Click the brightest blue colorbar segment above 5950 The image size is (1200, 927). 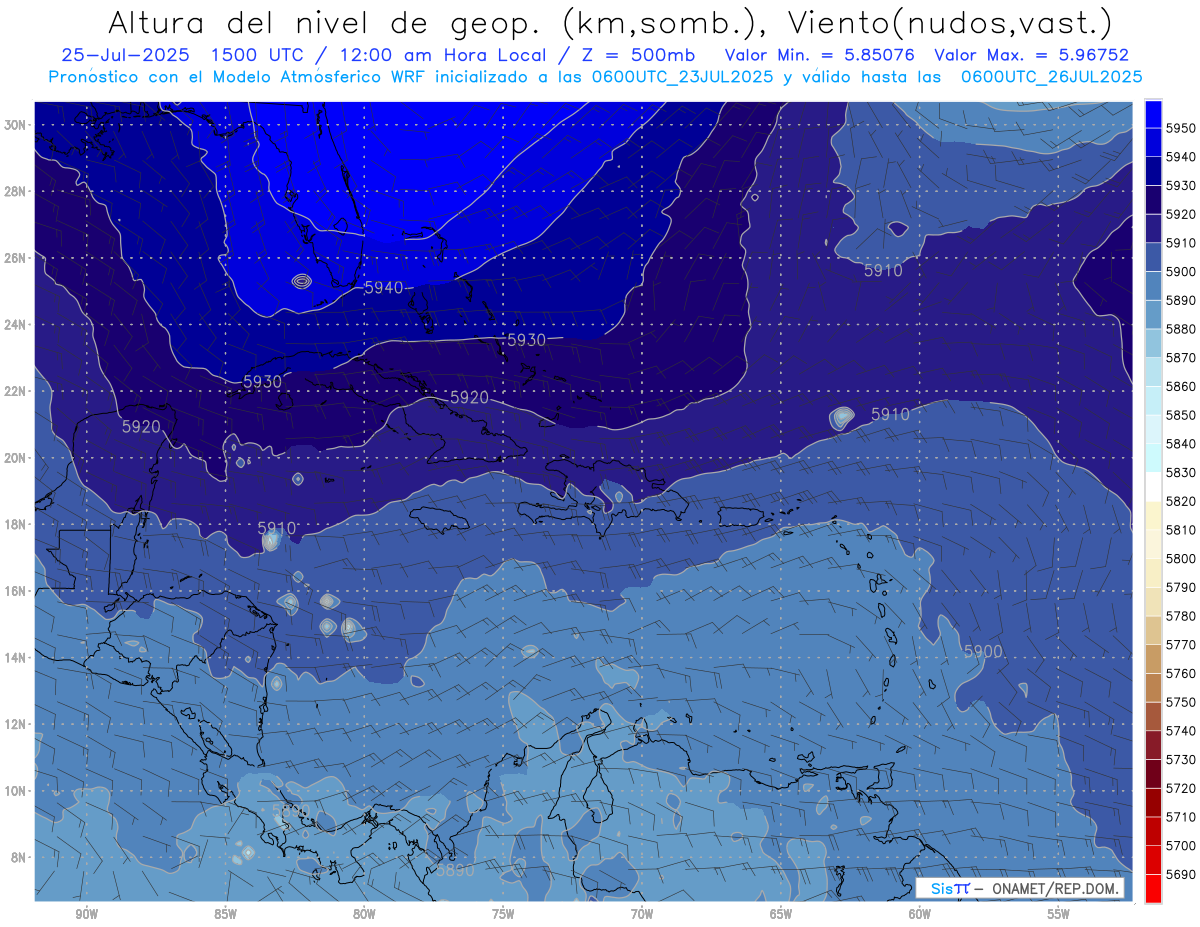[1153, 113]
